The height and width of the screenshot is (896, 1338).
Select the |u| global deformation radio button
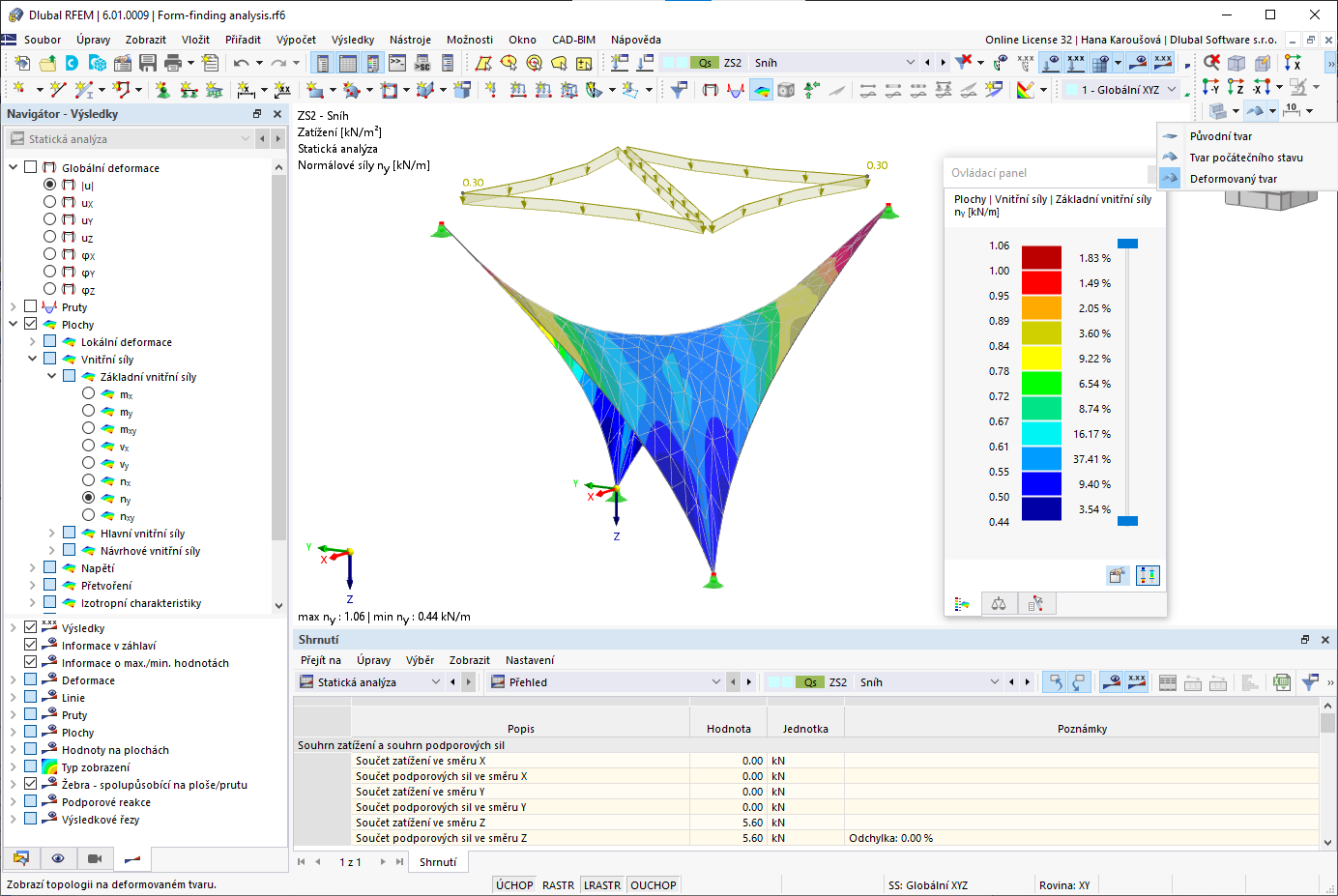click(50, 185)
